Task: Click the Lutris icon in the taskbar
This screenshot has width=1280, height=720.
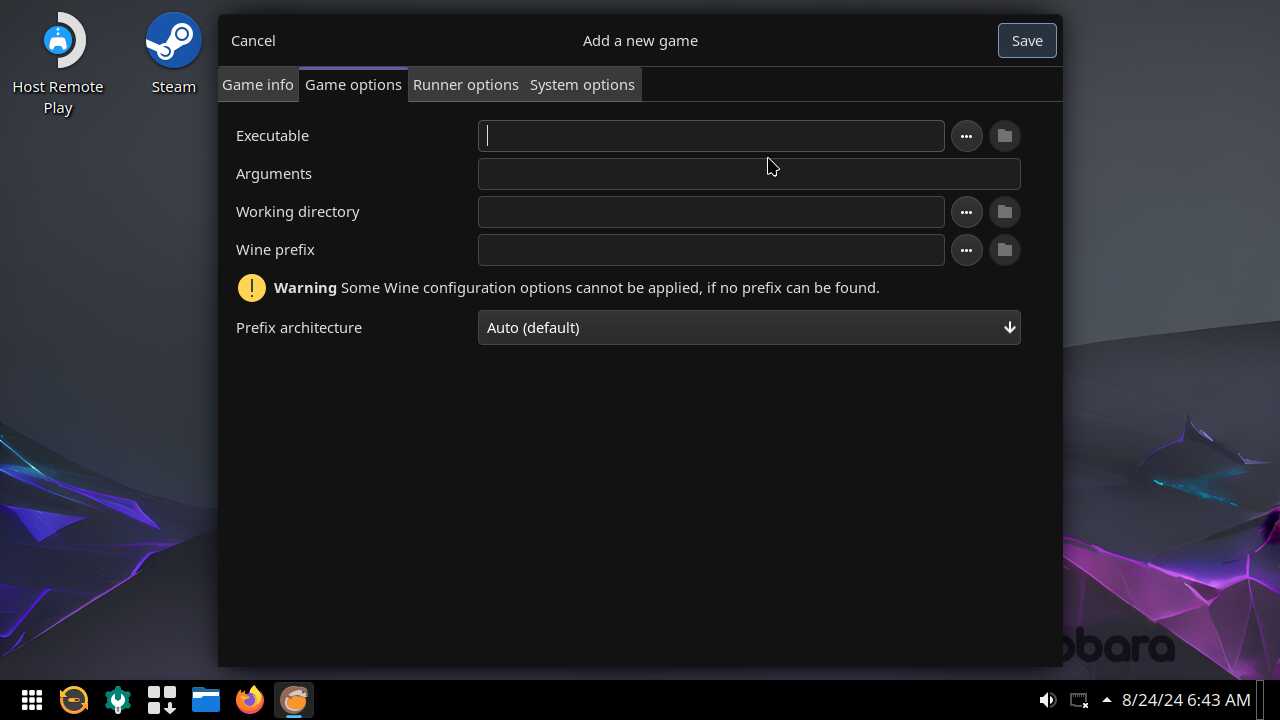Action: click(x=294, y=700)
